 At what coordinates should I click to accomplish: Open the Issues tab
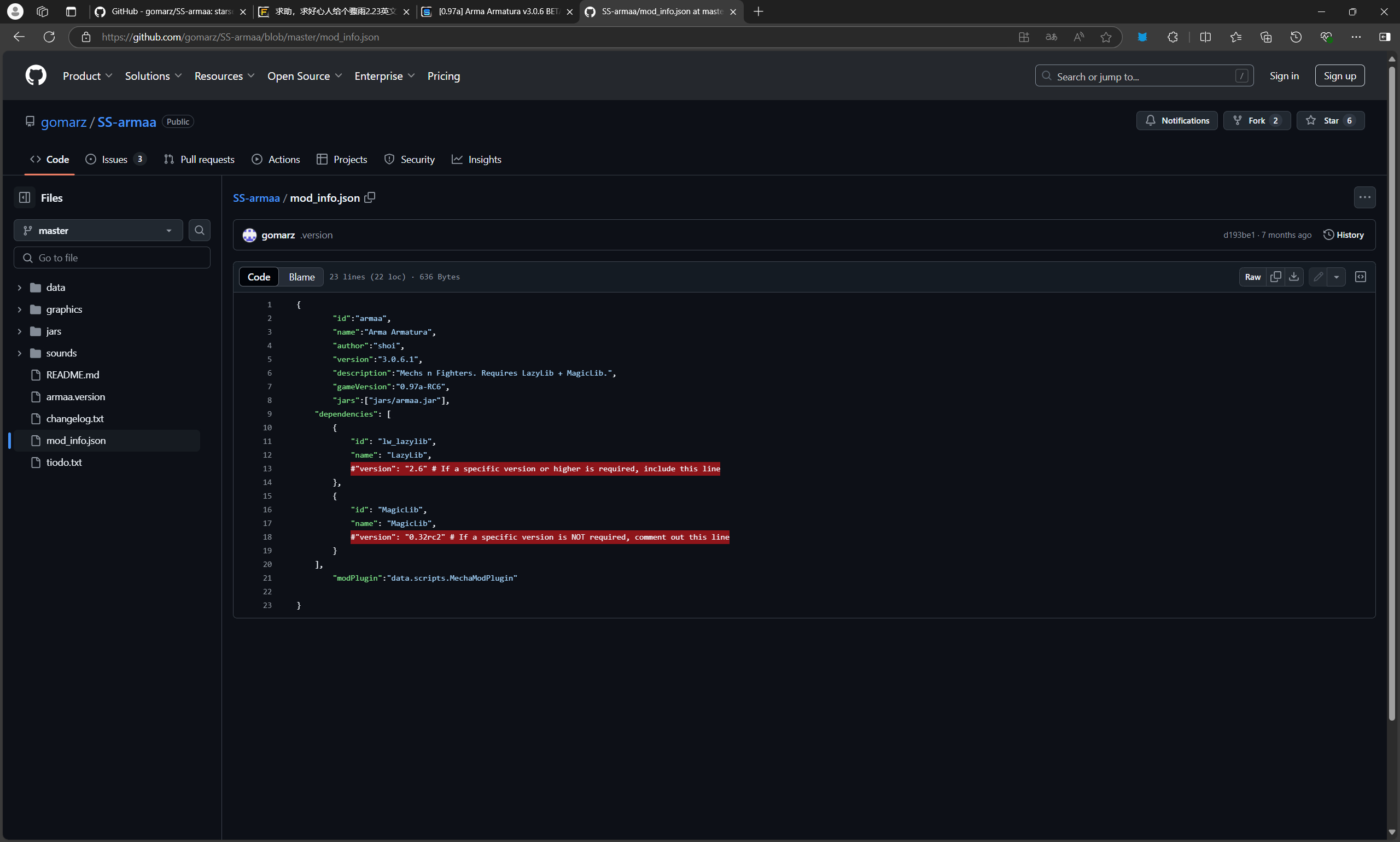click(x=115, y=160)
